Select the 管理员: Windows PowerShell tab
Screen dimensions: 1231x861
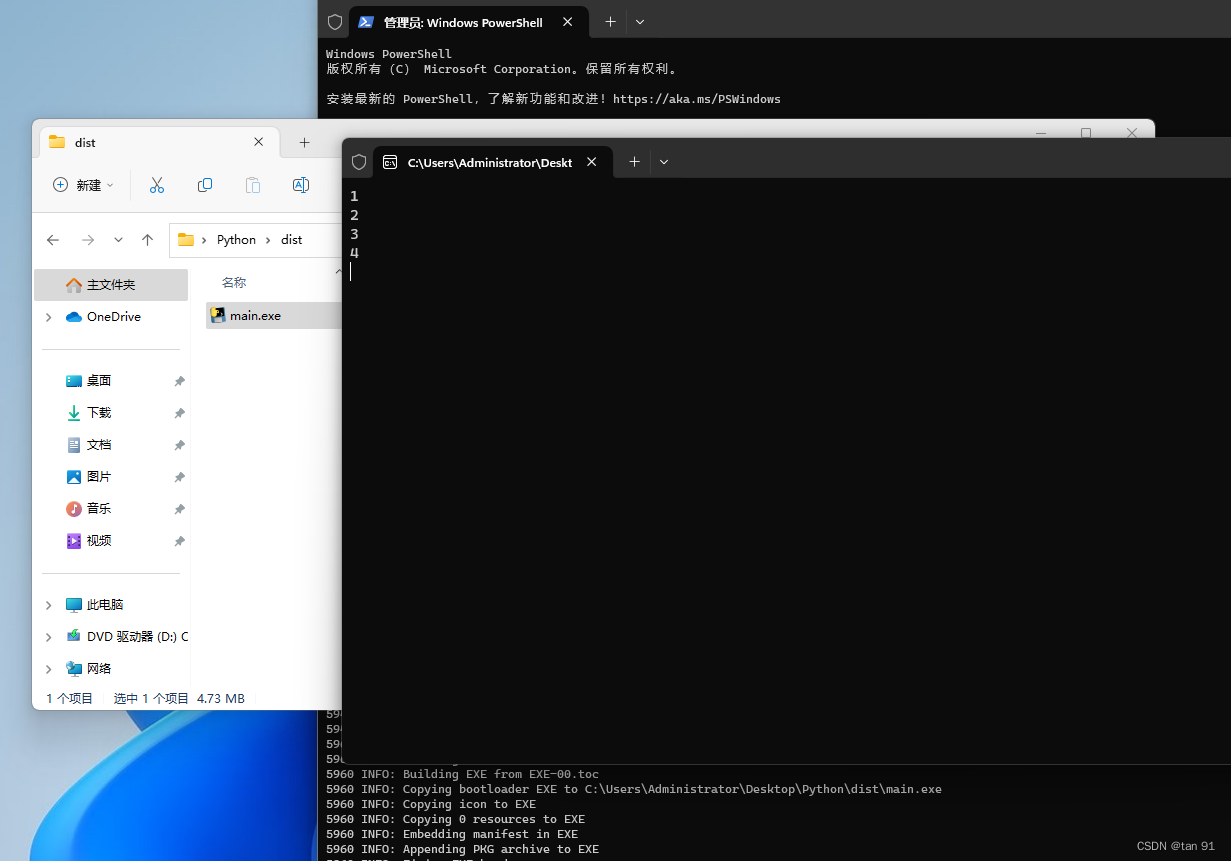(x=468, y=22)
